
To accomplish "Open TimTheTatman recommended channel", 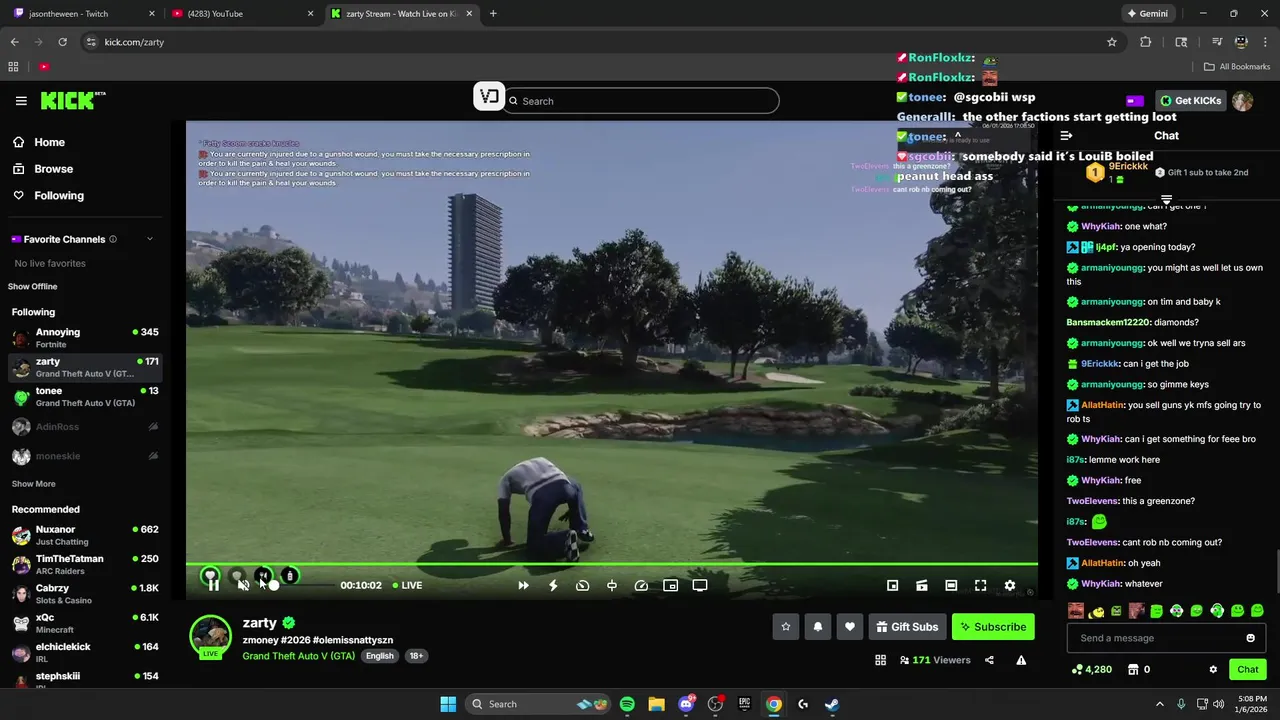I will [85, 565].
